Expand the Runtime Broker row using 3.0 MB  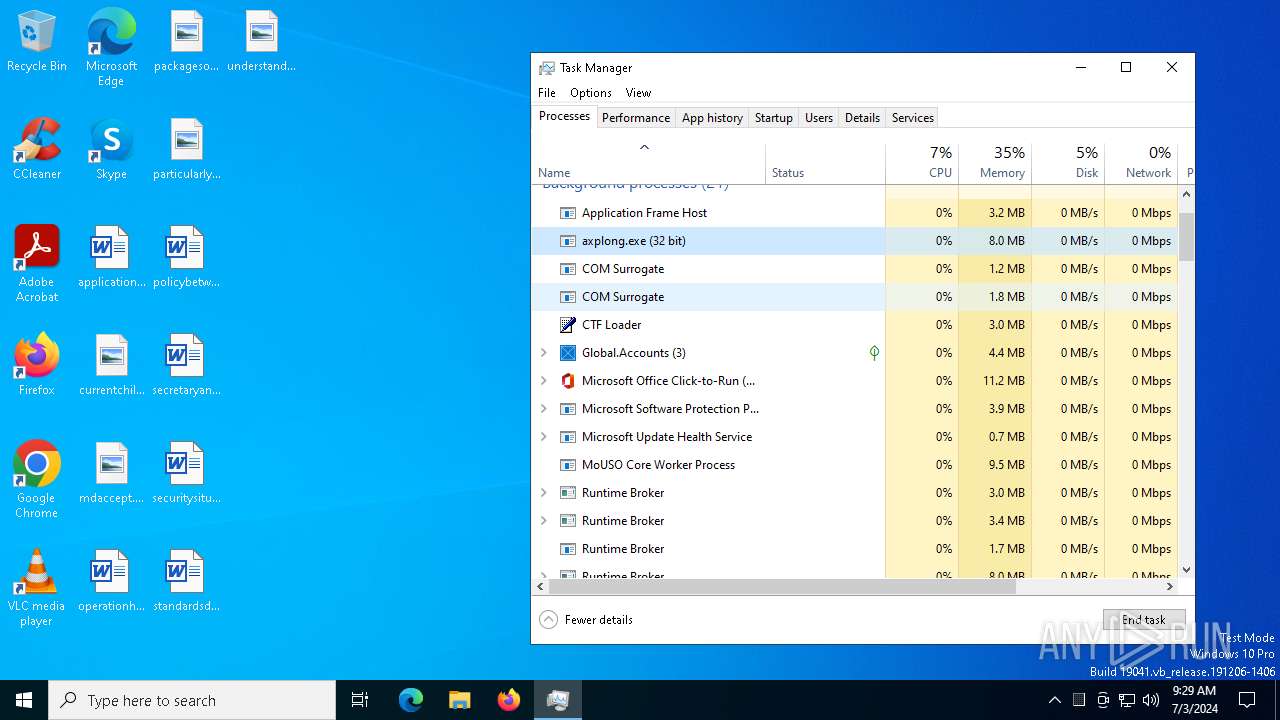(544, 493)
